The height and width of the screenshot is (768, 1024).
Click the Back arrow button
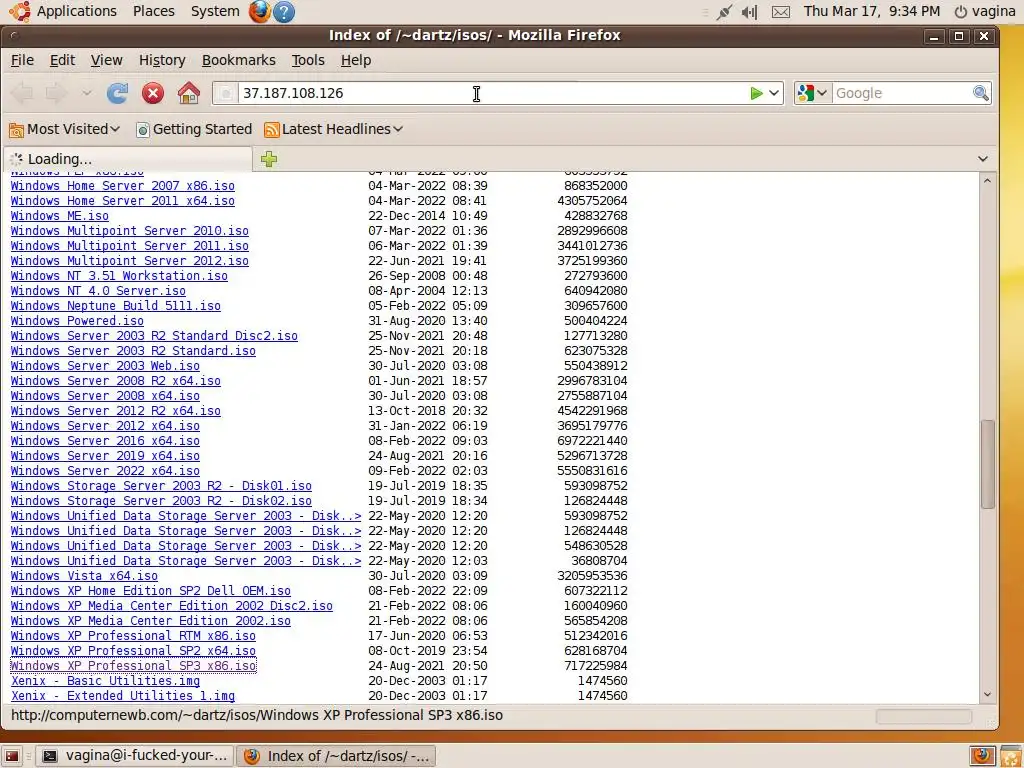pyautogui.click(x=22, y=93)
